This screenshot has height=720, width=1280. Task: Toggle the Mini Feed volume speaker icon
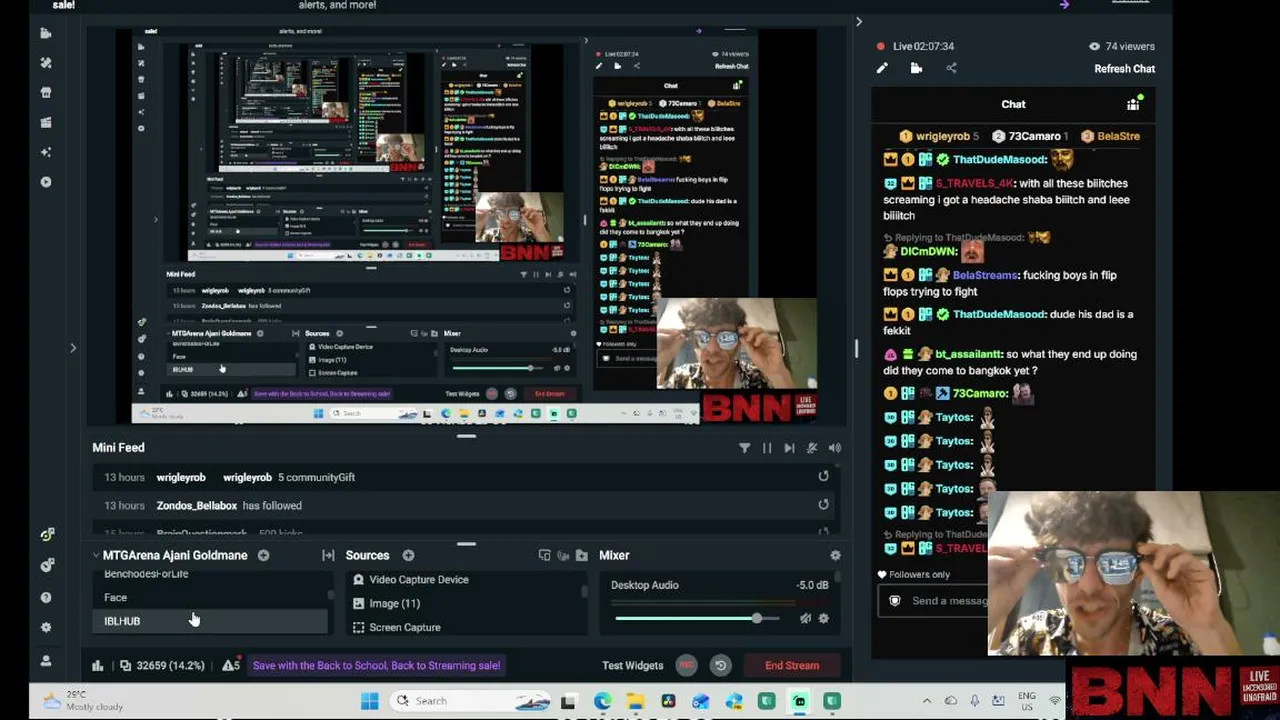(835, 448)
